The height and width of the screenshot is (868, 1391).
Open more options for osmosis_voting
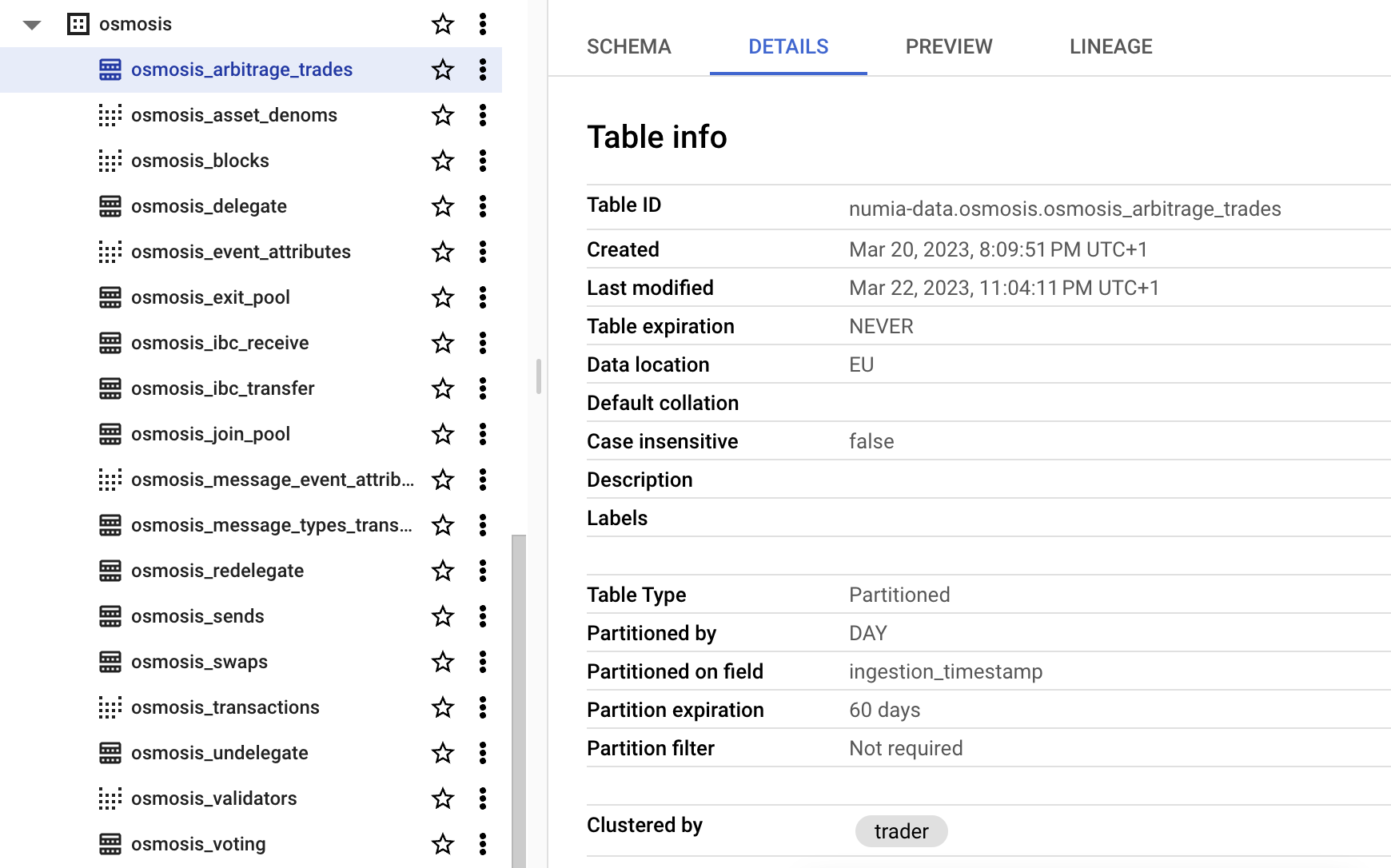tap(482, 844)
